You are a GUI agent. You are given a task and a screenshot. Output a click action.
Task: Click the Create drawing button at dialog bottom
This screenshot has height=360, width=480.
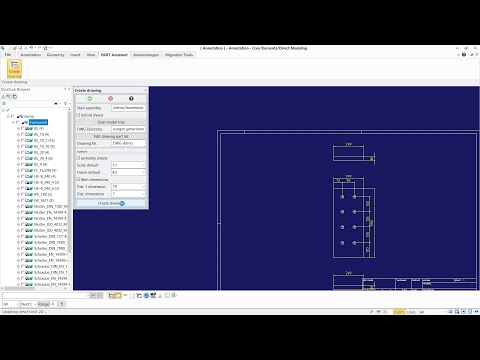pyautogui.click(x=111, y=203)
